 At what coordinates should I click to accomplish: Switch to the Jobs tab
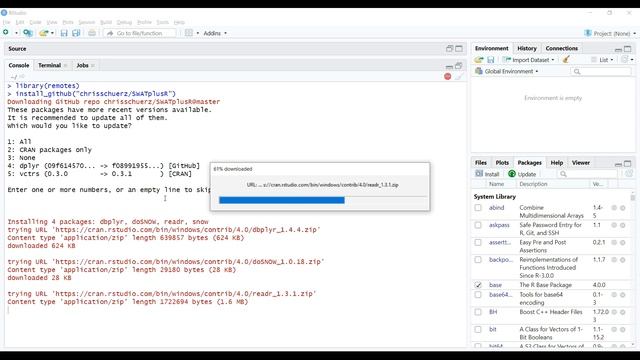click(x=82, y=65)
